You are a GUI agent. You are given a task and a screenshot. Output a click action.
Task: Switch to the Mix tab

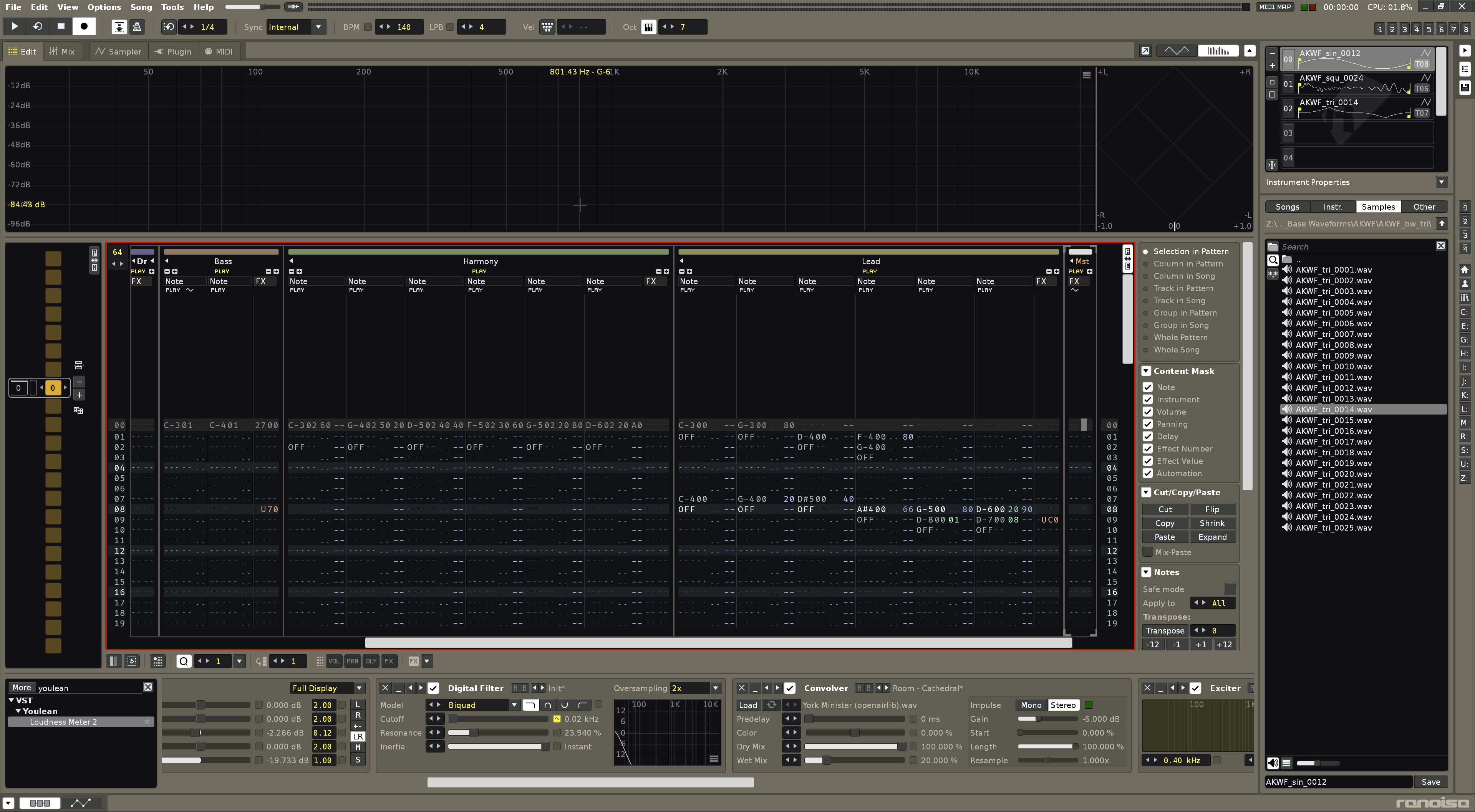tap(62, 51)
